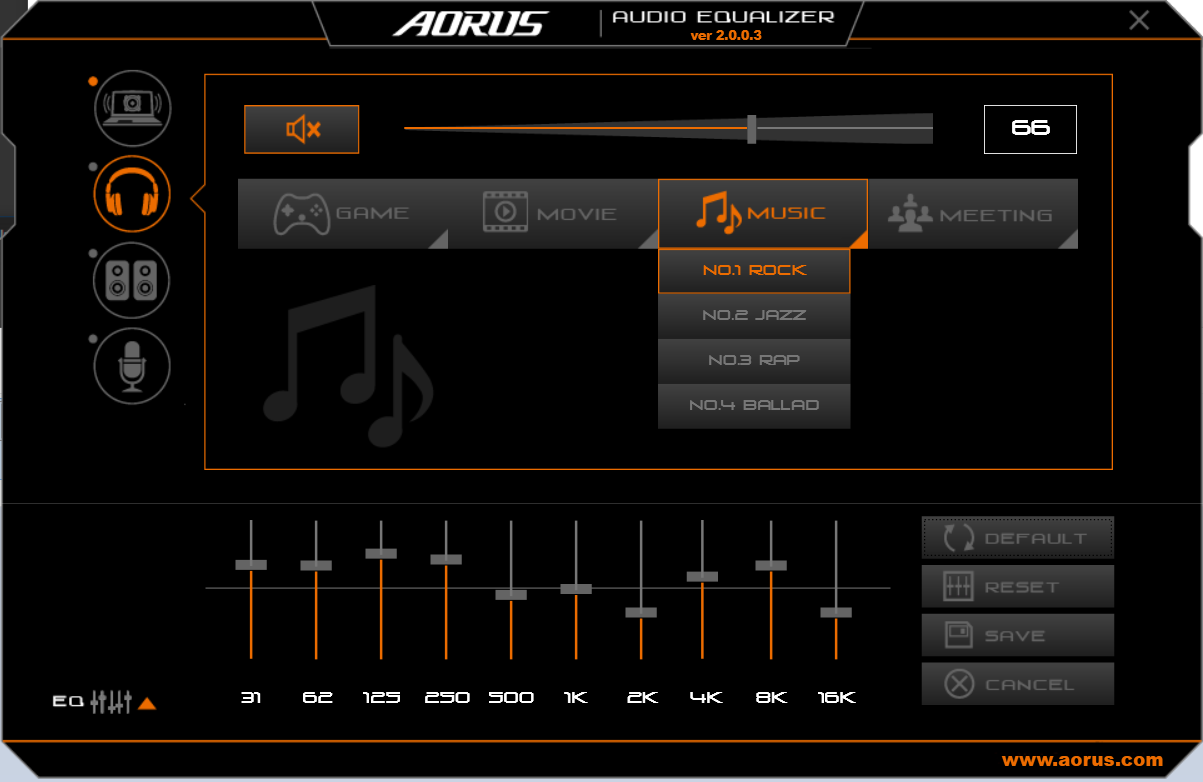1203x782 pixels.
Task: Click the volume value field showing 66
Action: pos(1030,129)
